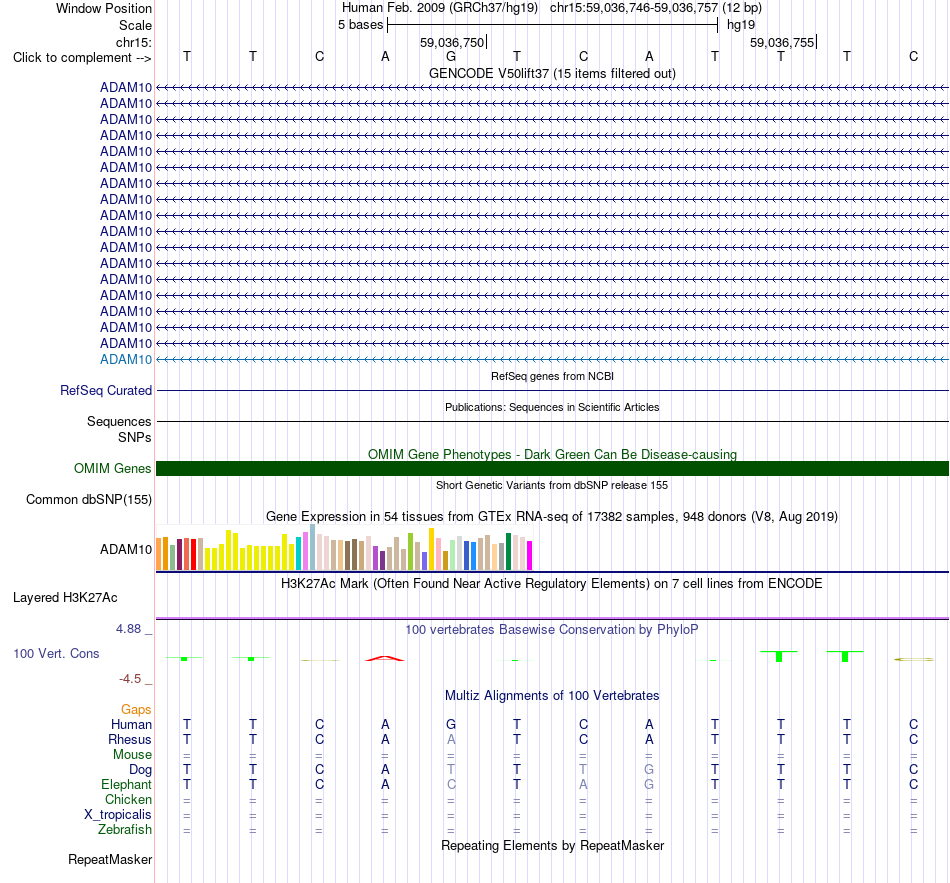Open 'Multiz Alignments of 100 Vertebrates' title

tap(552, 696)
